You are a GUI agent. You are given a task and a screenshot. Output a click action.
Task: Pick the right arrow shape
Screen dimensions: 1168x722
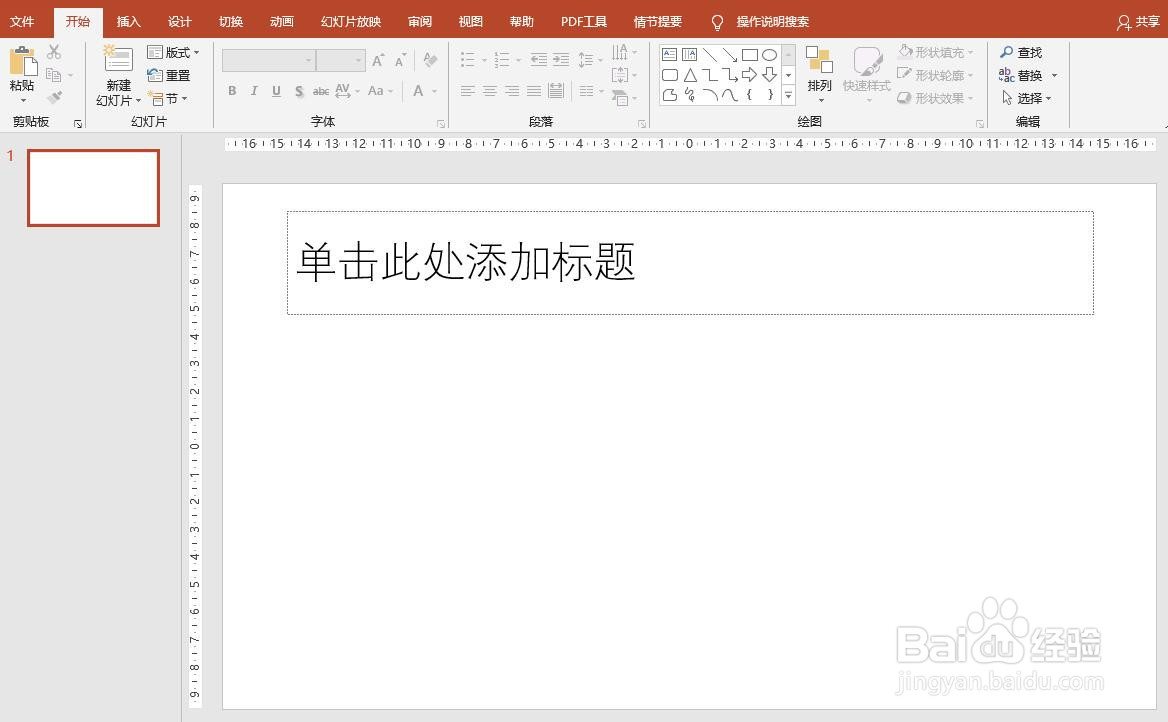[749, 74]
